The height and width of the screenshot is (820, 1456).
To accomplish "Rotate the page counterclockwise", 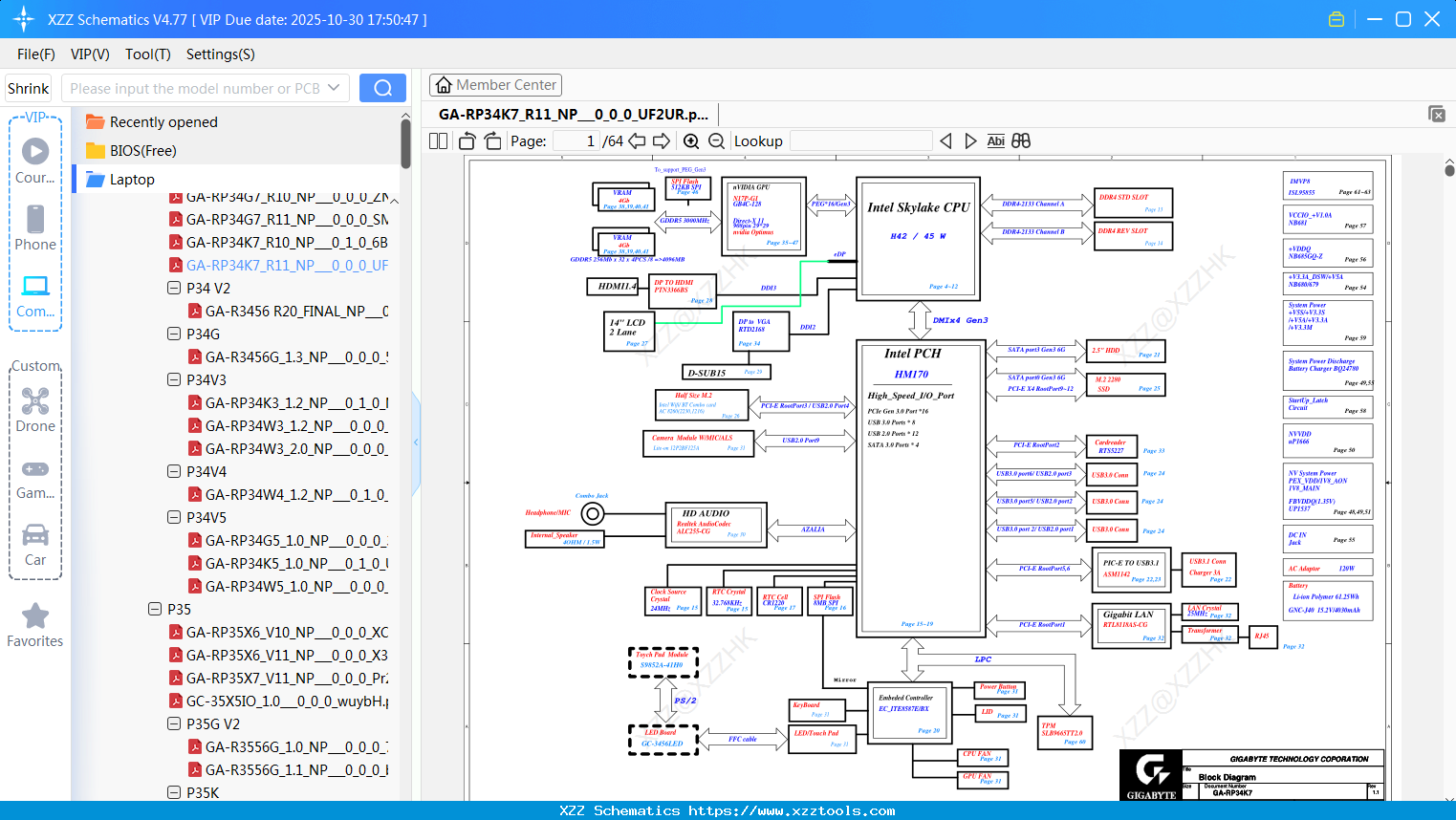I will pos(467,140).
